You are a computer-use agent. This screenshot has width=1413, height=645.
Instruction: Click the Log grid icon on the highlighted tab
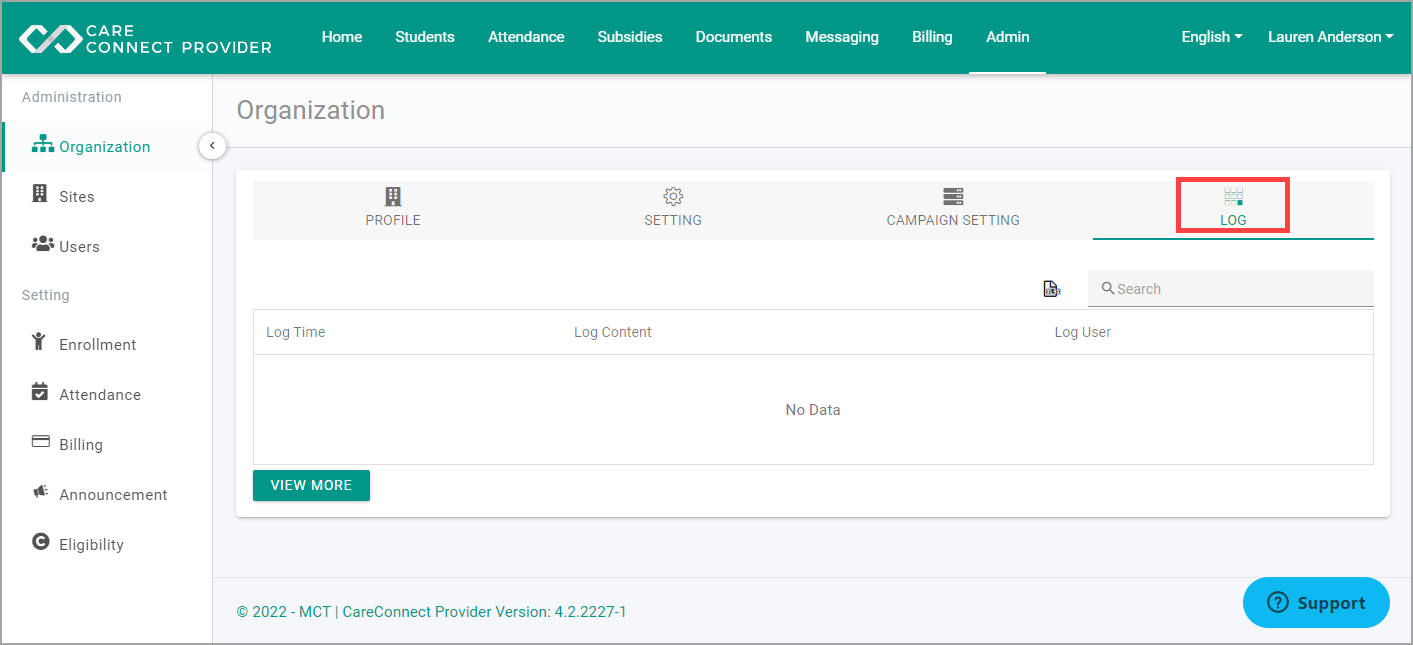1232,196
